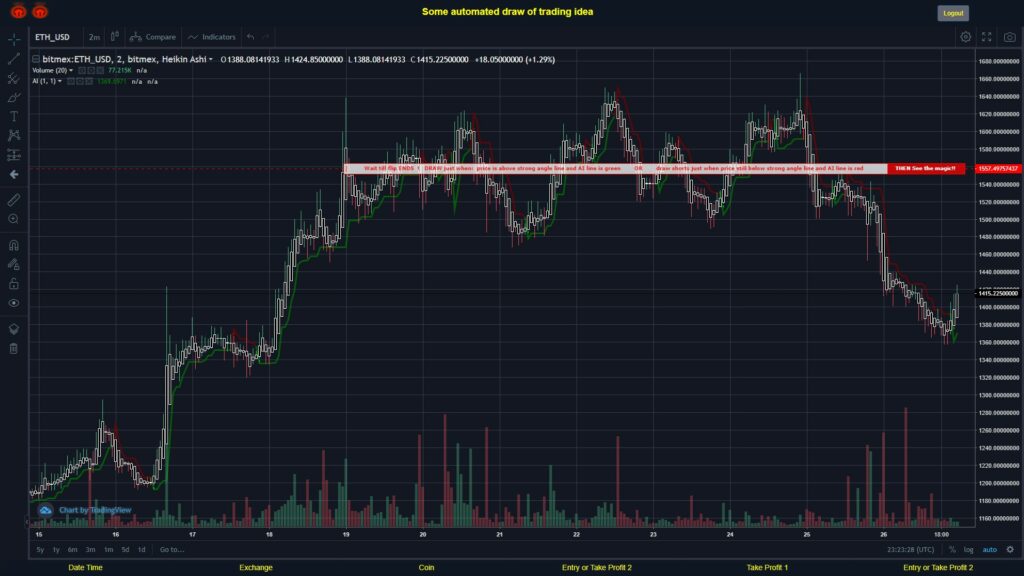Open the 2m interval selector
The image size is (1024, 576).
point(95,37)
